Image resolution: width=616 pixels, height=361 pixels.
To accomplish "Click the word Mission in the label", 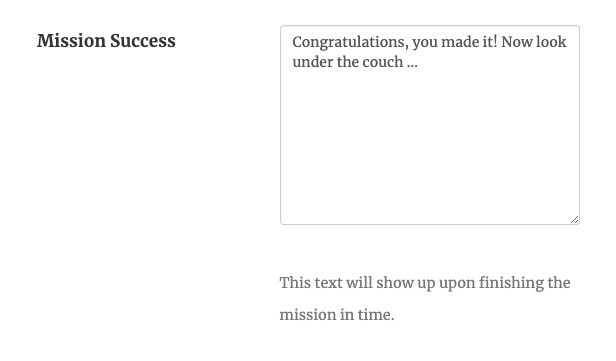I will pos(71,41).
